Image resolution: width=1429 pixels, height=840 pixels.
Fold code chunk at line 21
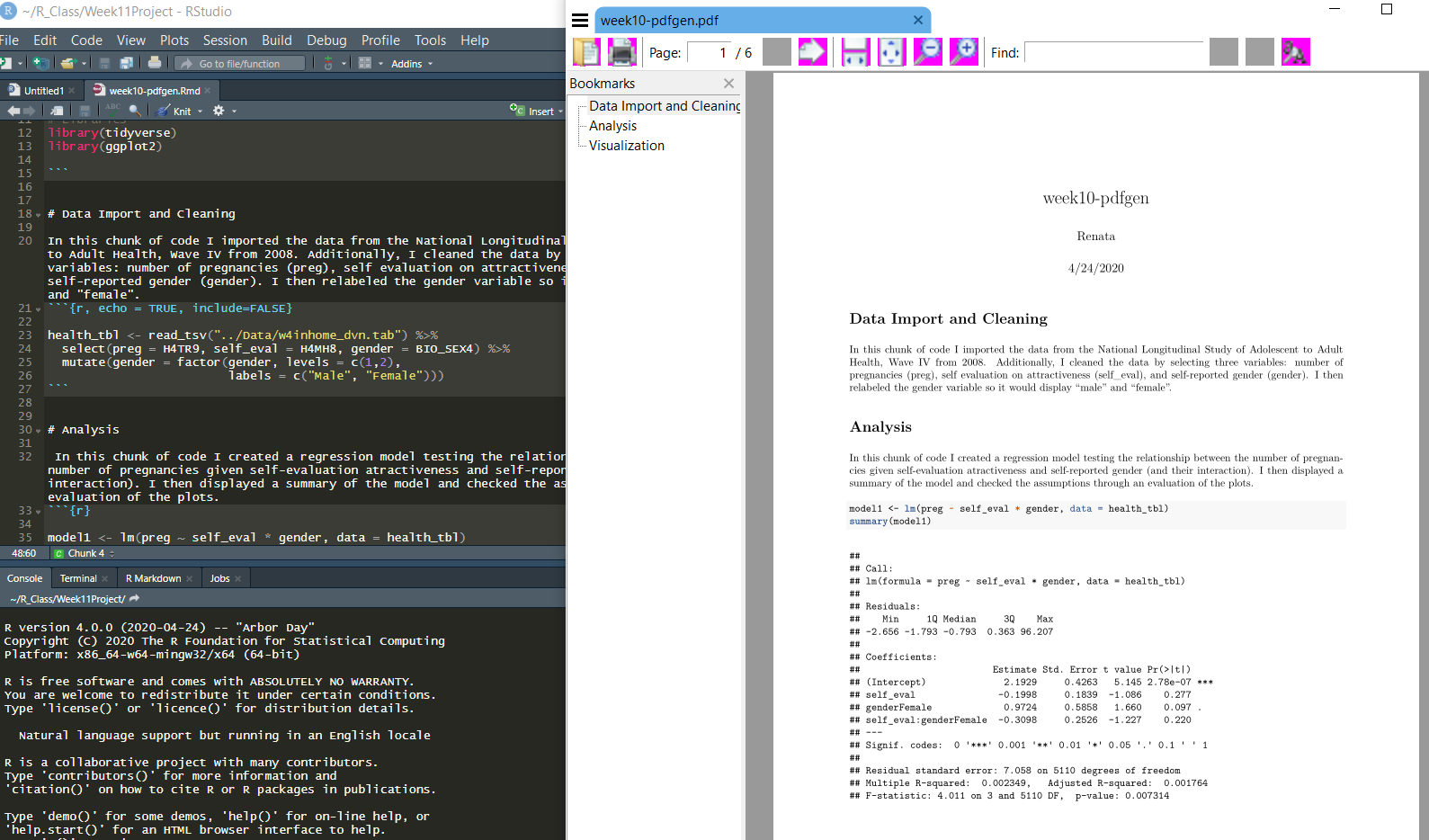click(39, 309)
